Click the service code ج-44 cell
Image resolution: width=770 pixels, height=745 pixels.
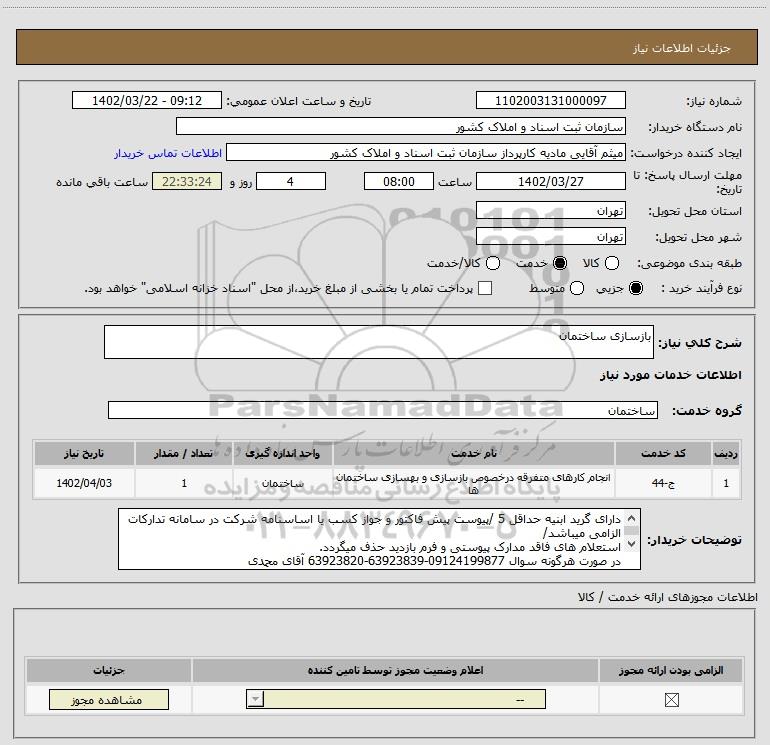(663, 483)
